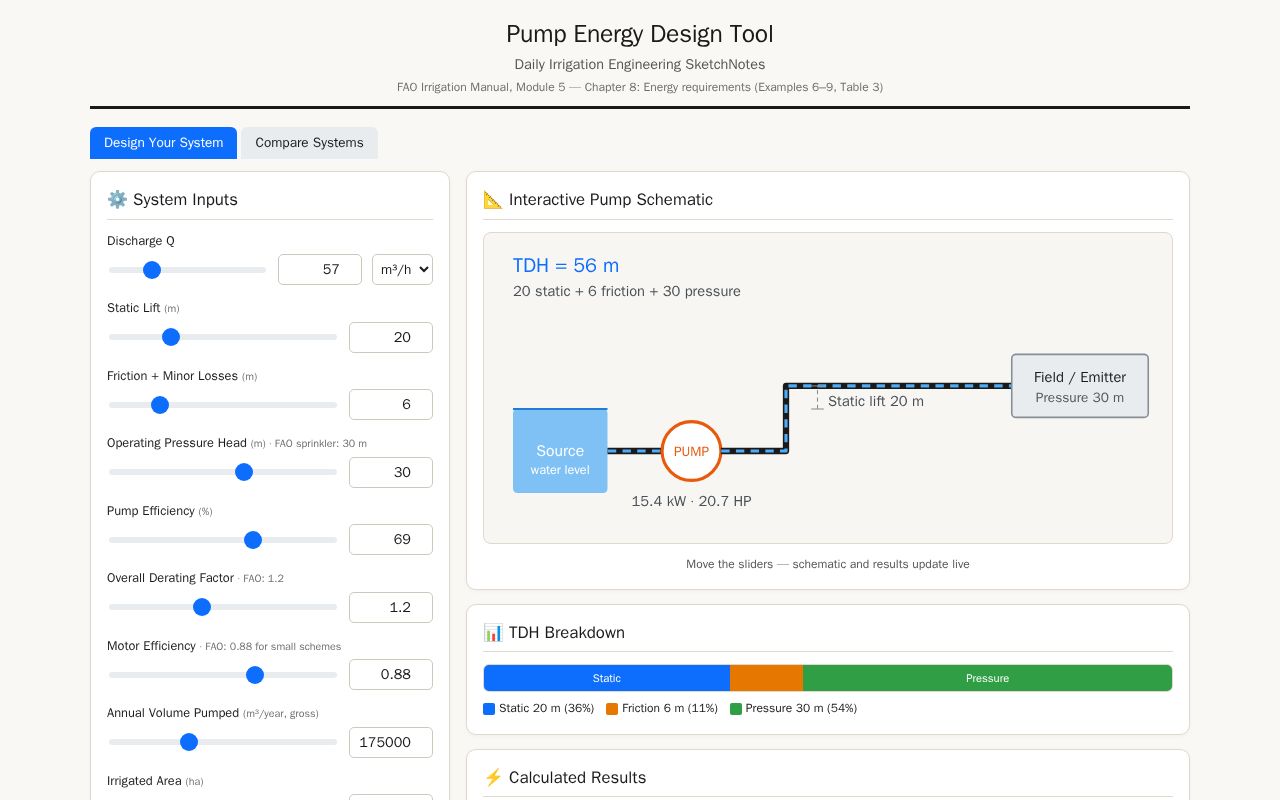The width and height of the screenshot is (1280, 800).
Task: Click the "Pressure 30 m (54%)" legend text
Action: coord(801,709)
